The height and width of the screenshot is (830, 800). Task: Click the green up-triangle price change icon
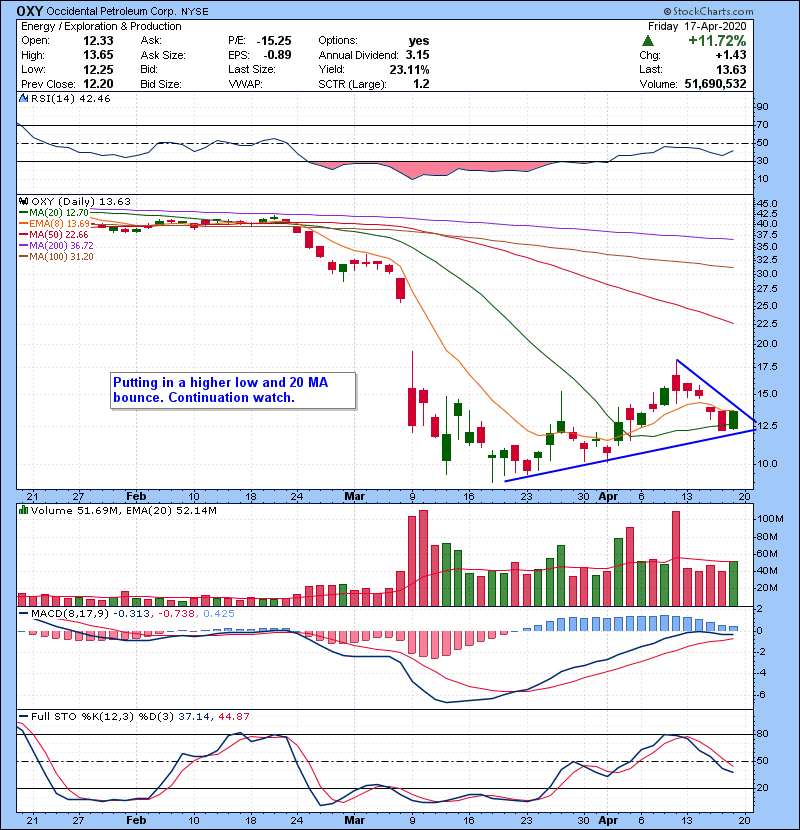tap(648, 41)
